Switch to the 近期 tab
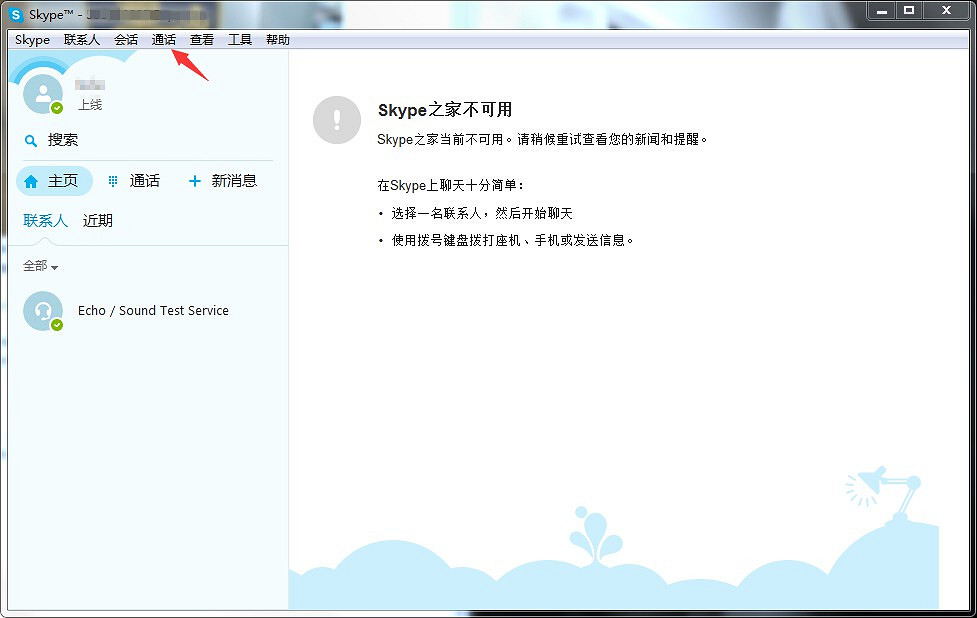The image size is (977, 618). (96, 220)
